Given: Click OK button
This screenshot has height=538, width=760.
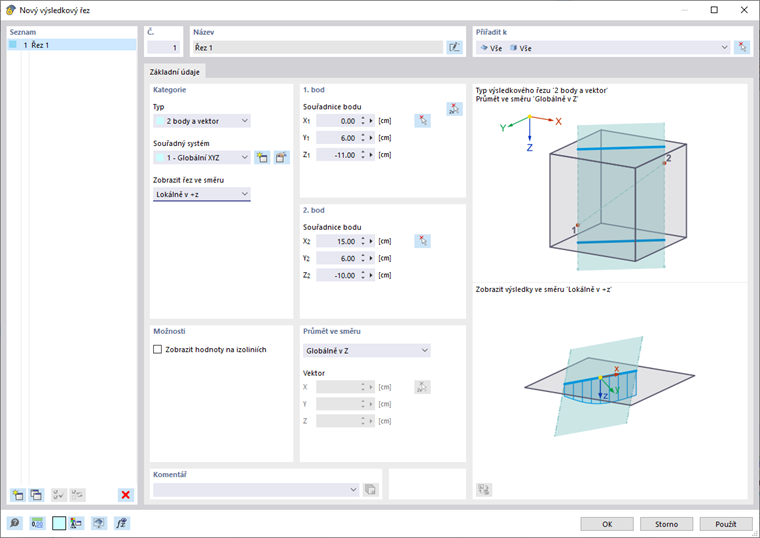Looking at the screenshot, I should (607, 524).
